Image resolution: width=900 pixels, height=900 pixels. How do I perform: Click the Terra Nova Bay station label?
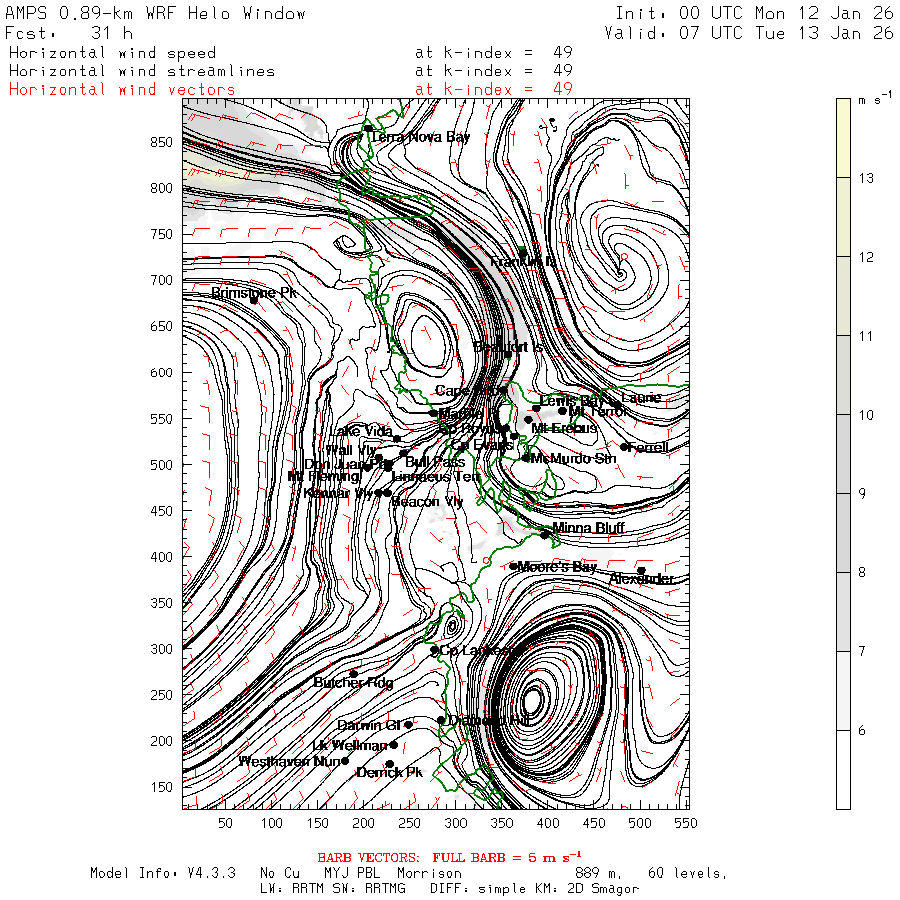coord(420,137)
